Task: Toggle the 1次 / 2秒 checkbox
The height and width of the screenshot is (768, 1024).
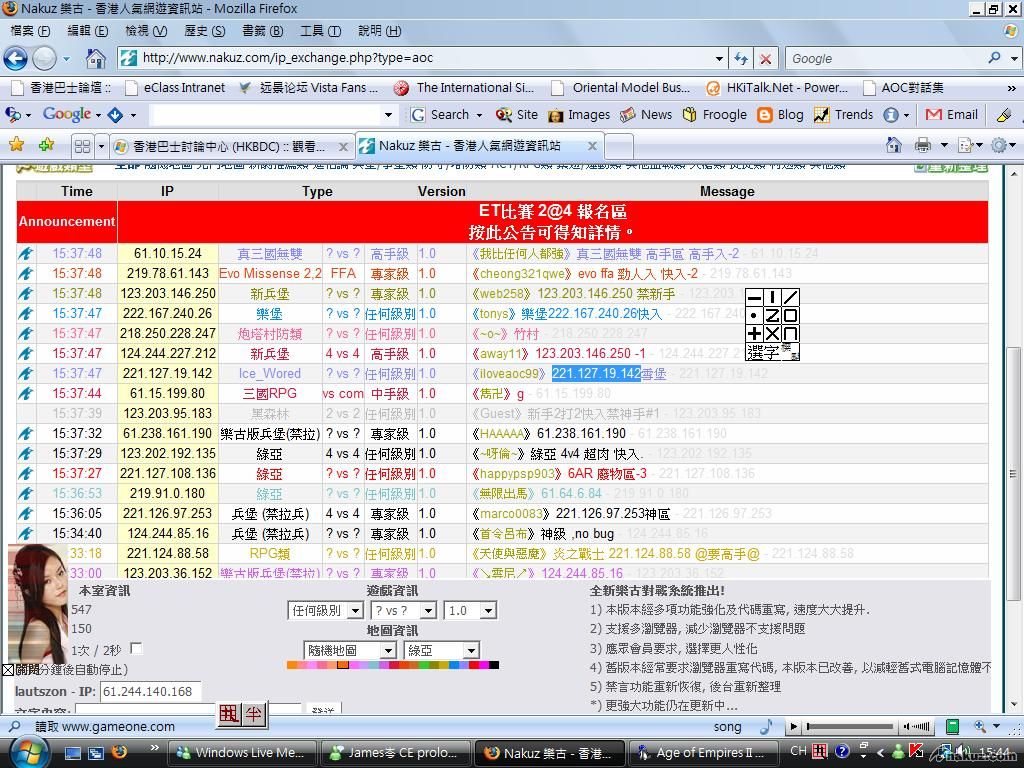Action: (x=136, y=649)
